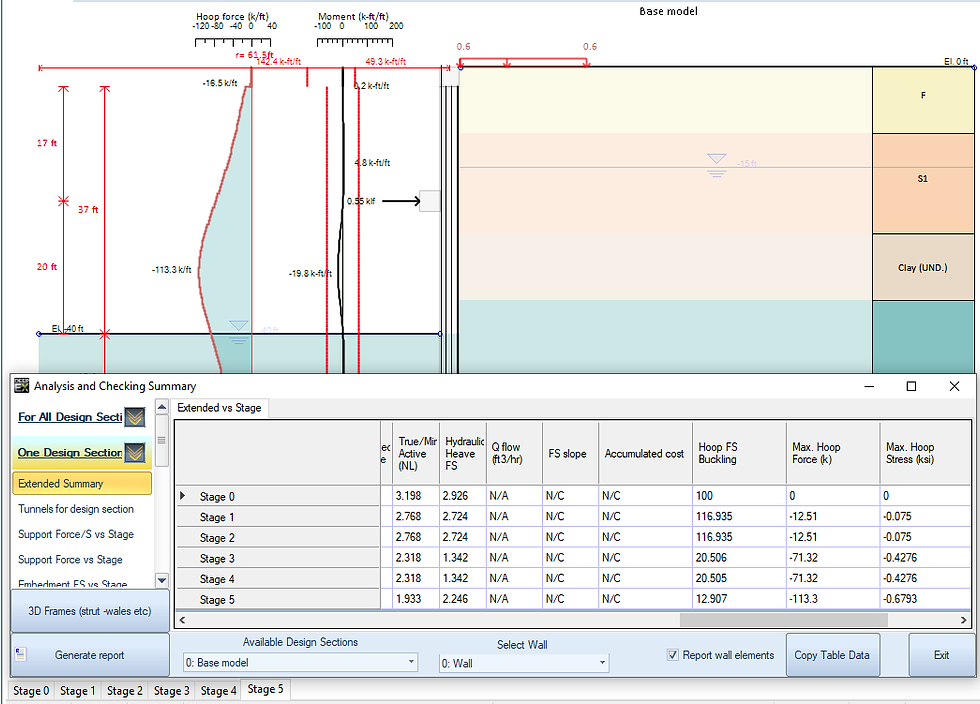Select Support Force vs Stage item
980x704 pixels.
70,560
